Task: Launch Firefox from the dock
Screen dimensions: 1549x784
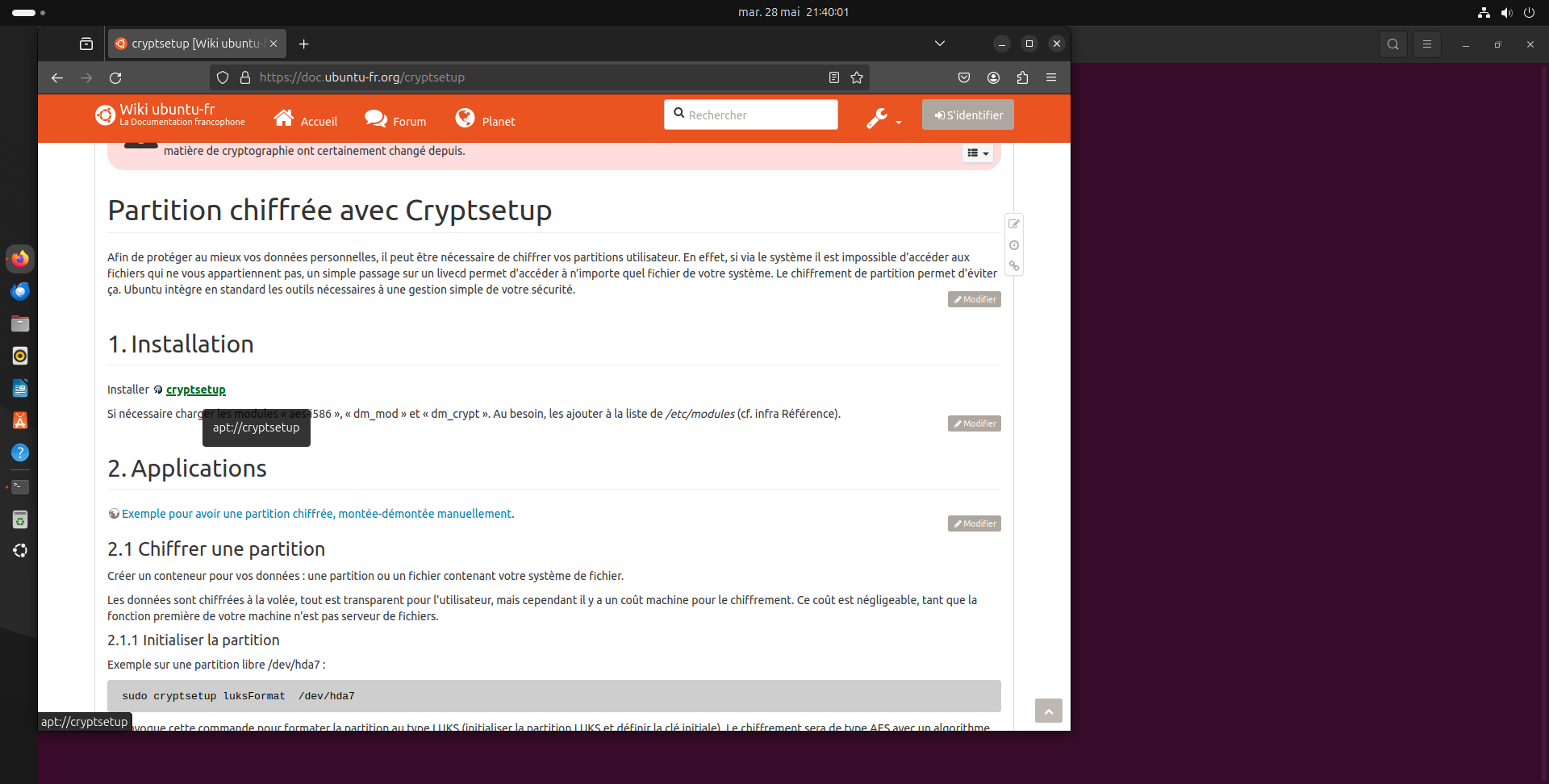Action: [x=20, y=258]
